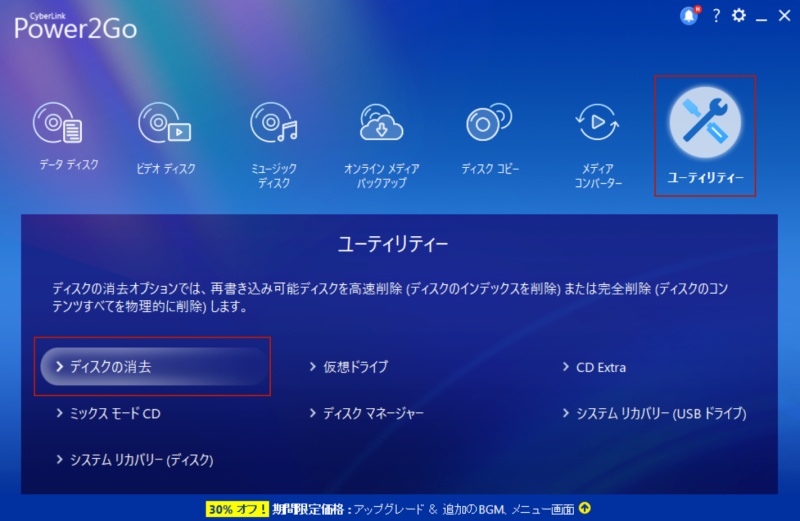
Task: Click the 30% オフ! promotion badge
Action: pyautogui.click(x=237, y=509)
